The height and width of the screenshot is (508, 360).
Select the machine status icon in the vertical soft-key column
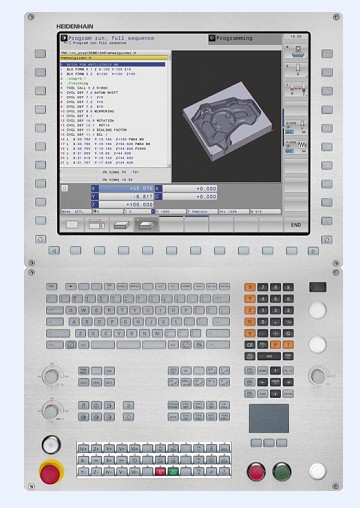[297, 52]
